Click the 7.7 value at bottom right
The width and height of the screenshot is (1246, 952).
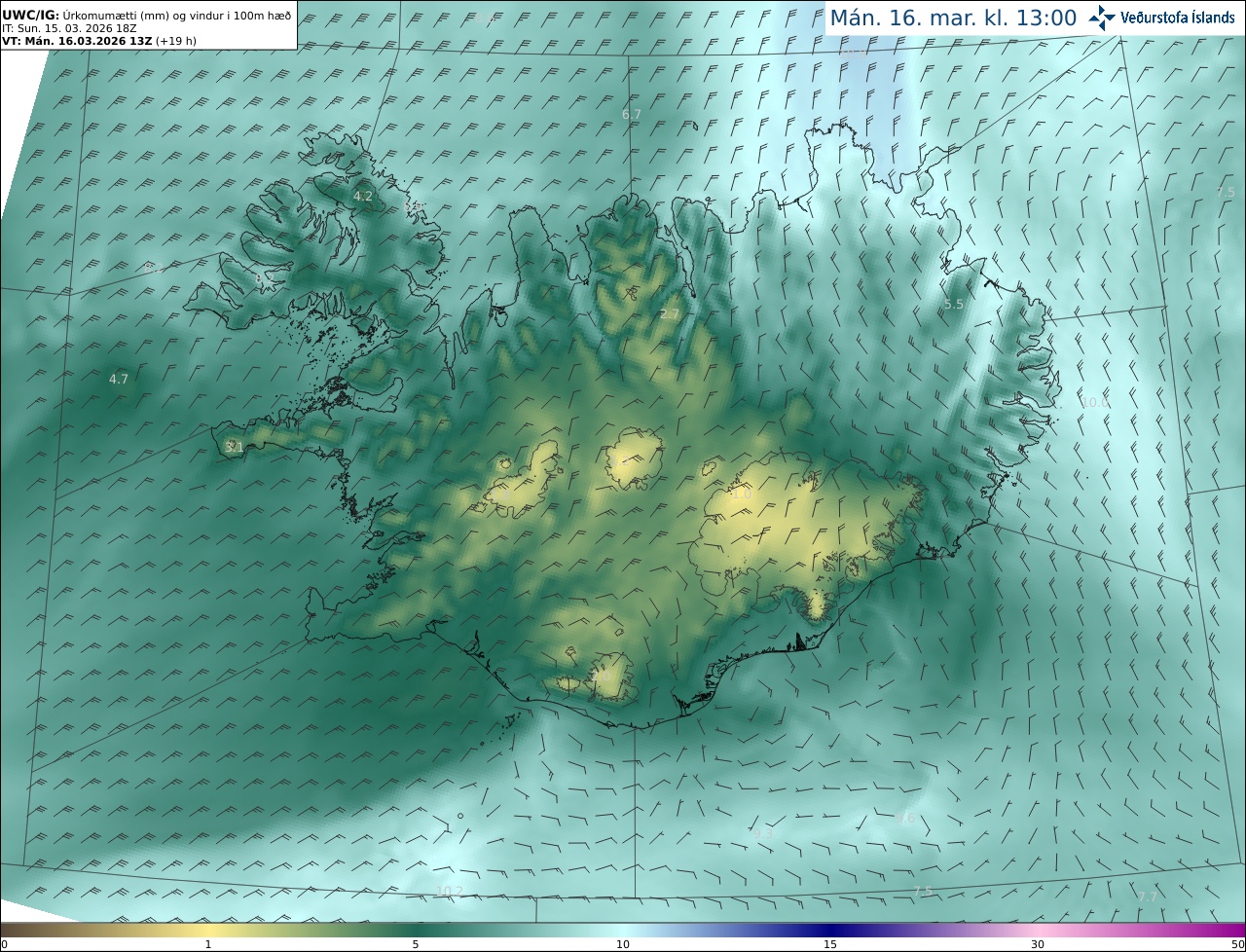click(x=1148, y=897)
